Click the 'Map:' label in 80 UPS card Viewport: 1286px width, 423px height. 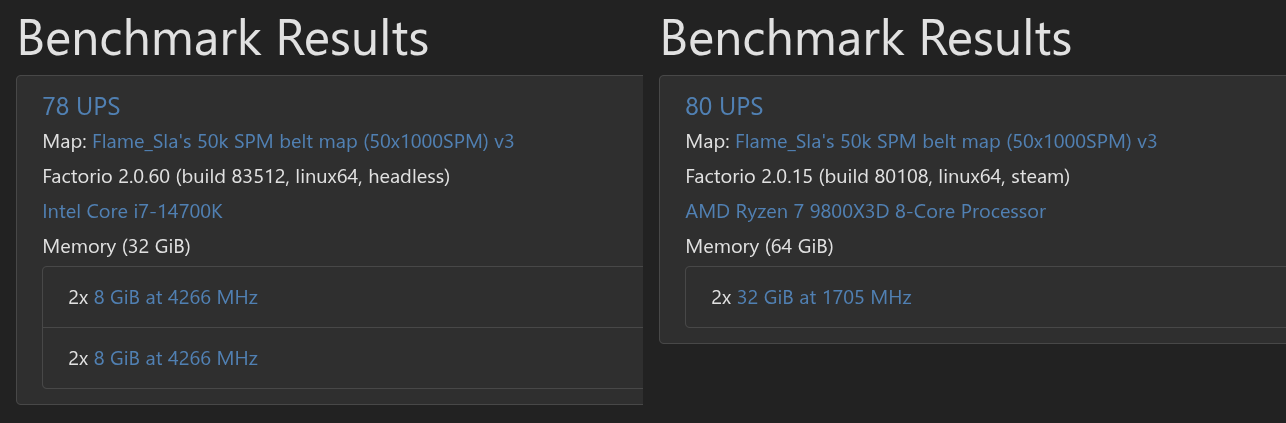tap(707, 141)
